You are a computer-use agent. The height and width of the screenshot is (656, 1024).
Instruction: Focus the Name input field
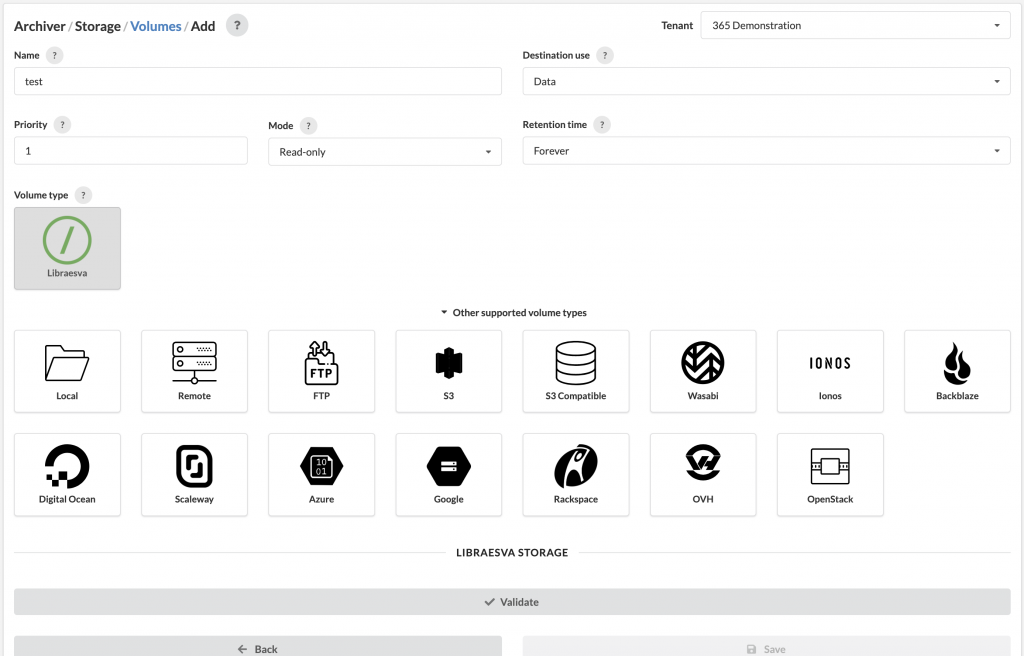[258, 82]
